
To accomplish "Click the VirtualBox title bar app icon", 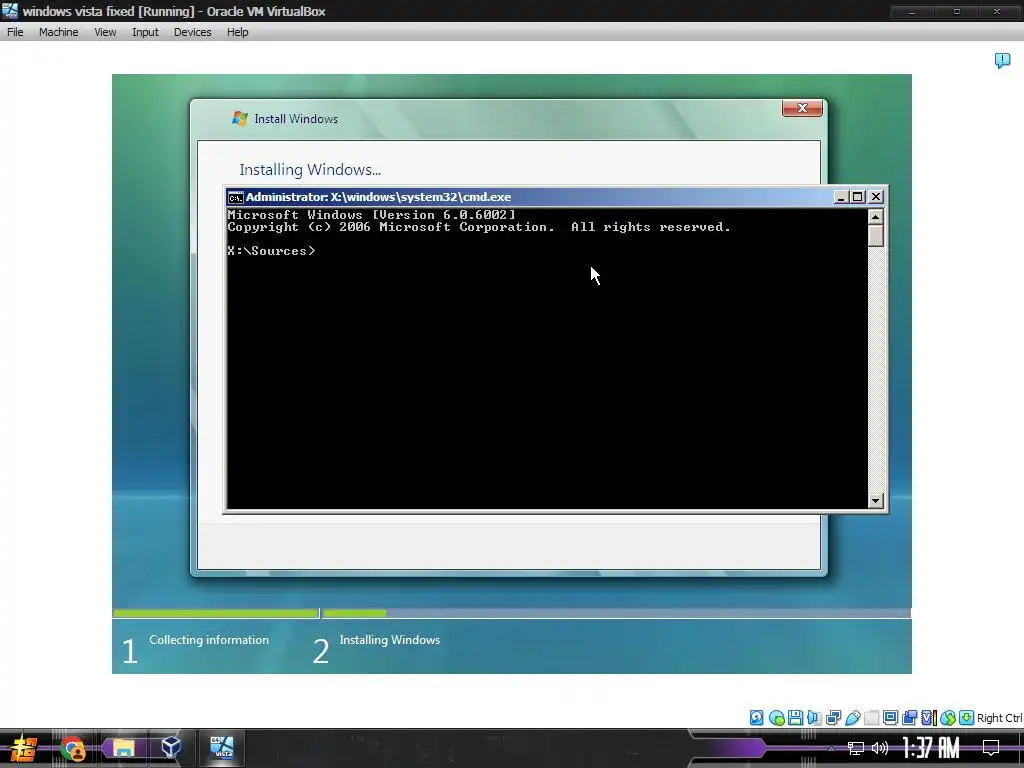I will (10, 11).
